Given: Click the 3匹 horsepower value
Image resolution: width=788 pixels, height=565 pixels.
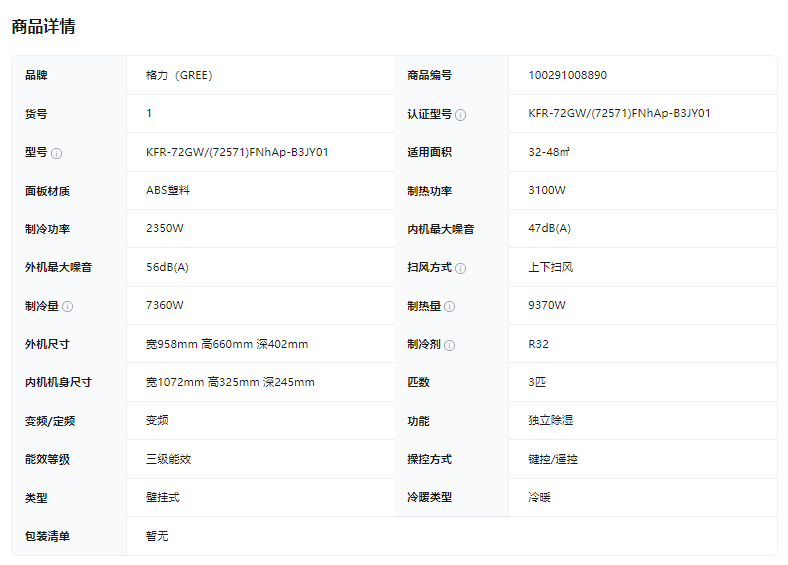Looking at the screenshot, I should 539,382.
